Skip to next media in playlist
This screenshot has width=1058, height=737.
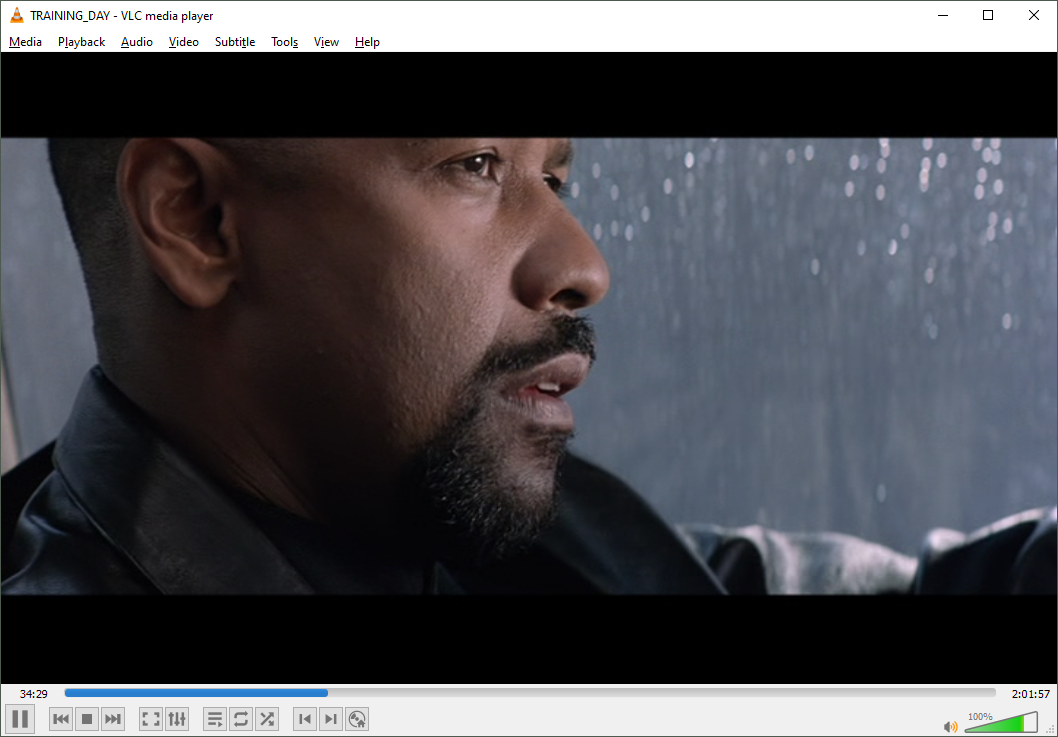coord(113,719)
